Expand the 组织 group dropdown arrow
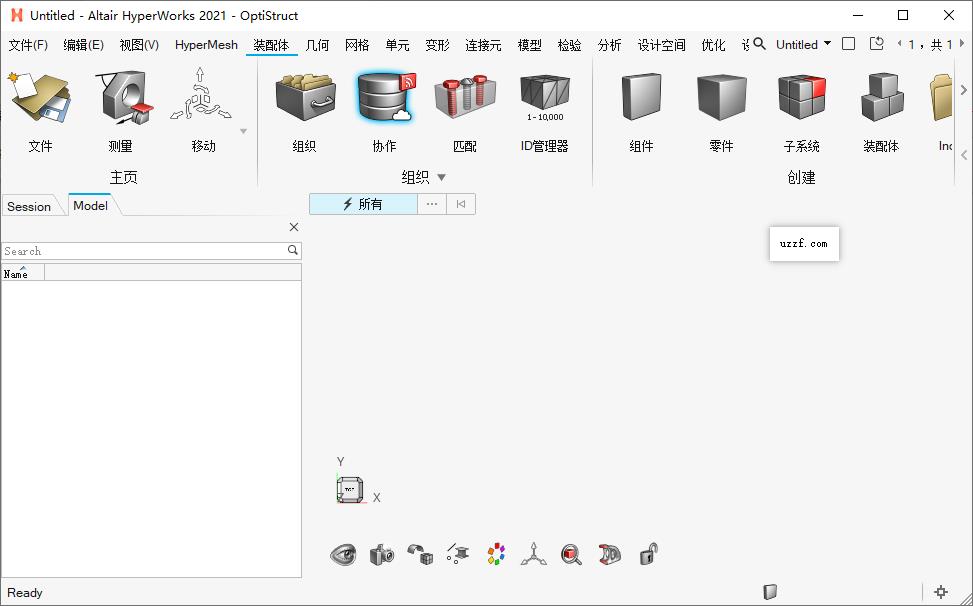Image resolution: width=973 pixels, height=606 pixels. point(441,177)
